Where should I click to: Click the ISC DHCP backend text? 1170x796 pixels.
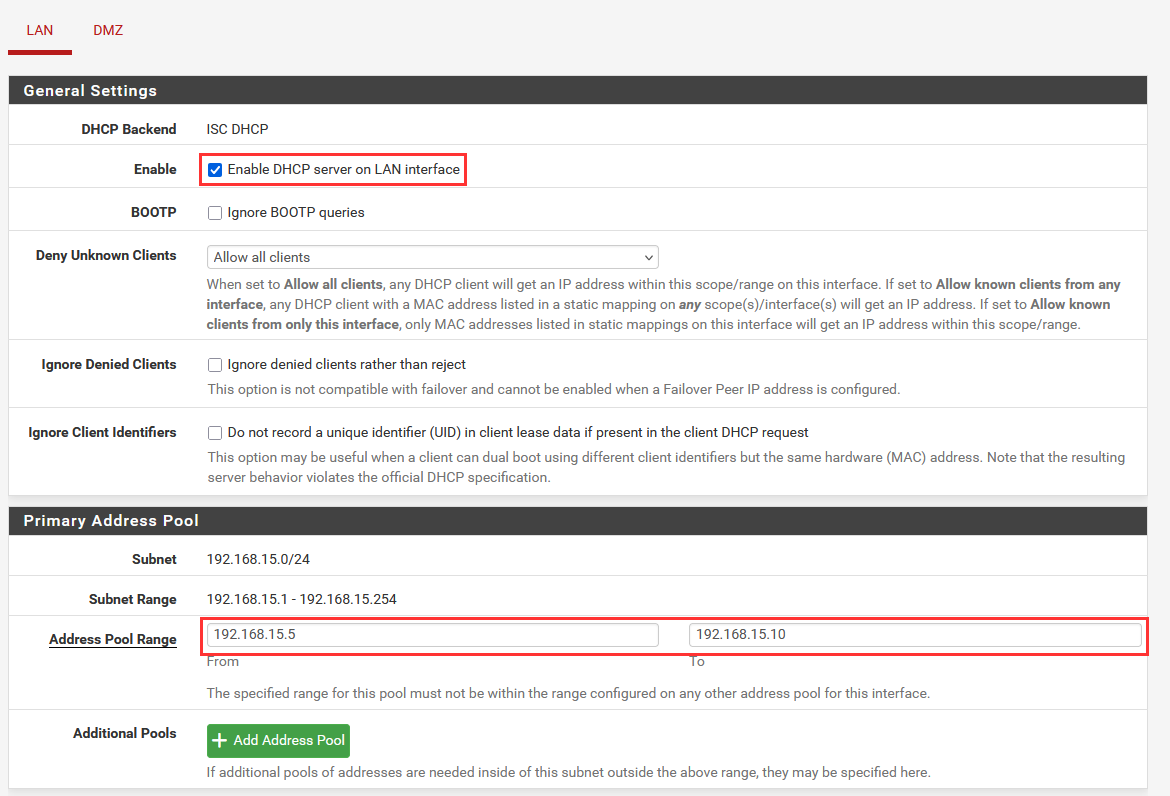click(x=237, y=129)
